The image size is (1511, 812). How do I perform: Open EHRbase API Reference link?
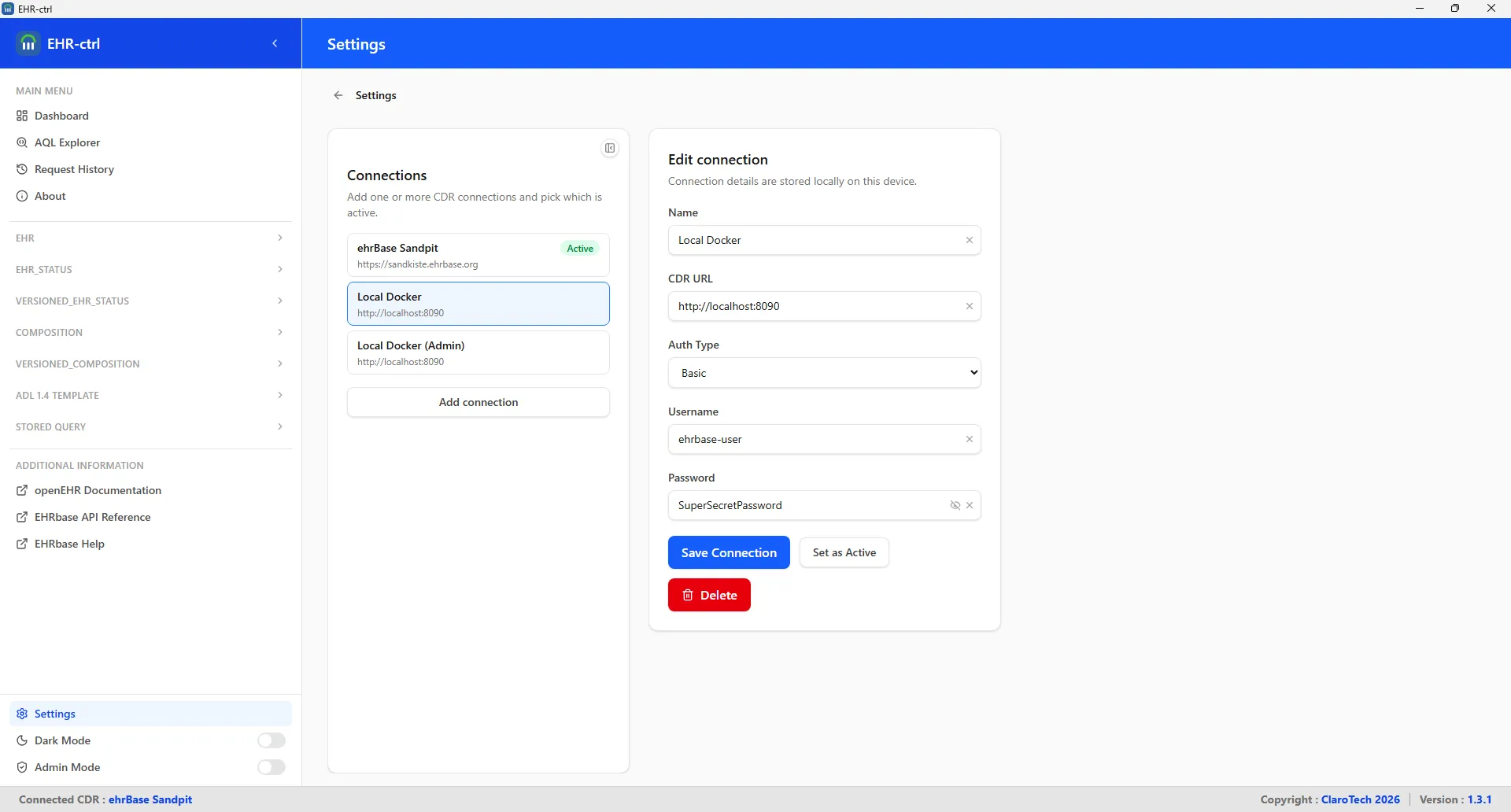150,517
